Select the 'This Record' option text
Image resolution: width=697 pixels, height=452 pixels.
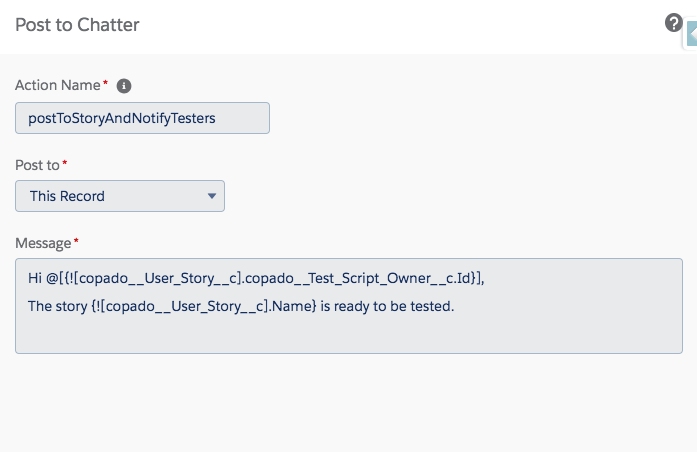coord(67,196)
